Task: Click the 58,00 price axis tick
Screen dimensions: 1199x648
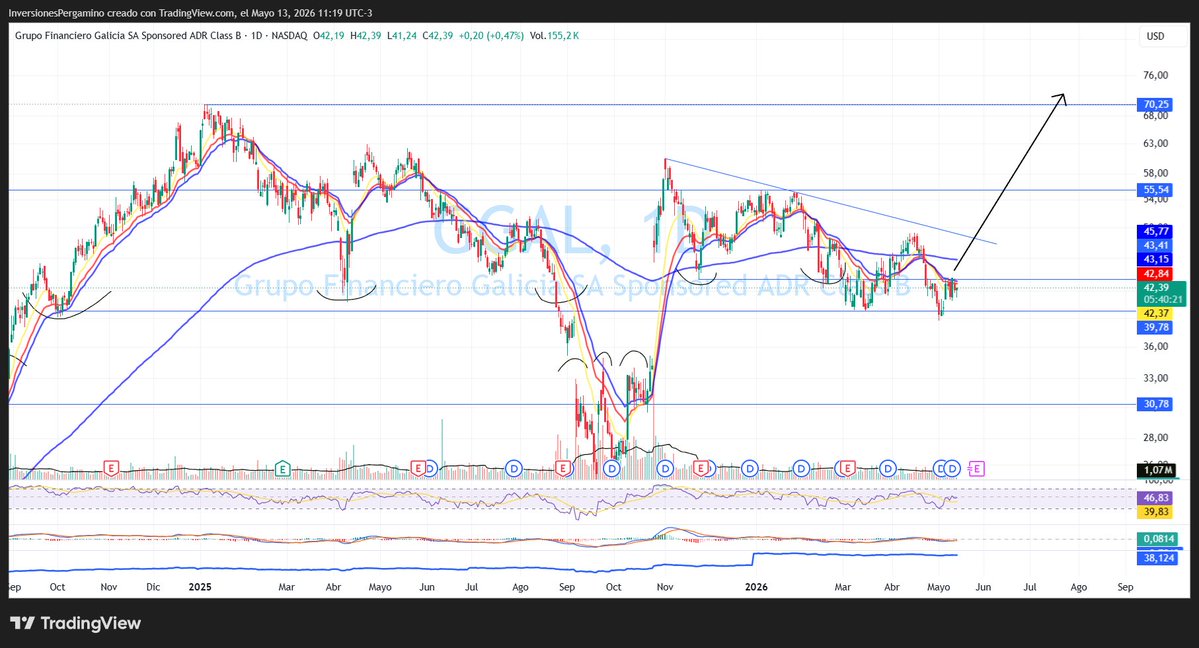Action: pos(1155,173)
